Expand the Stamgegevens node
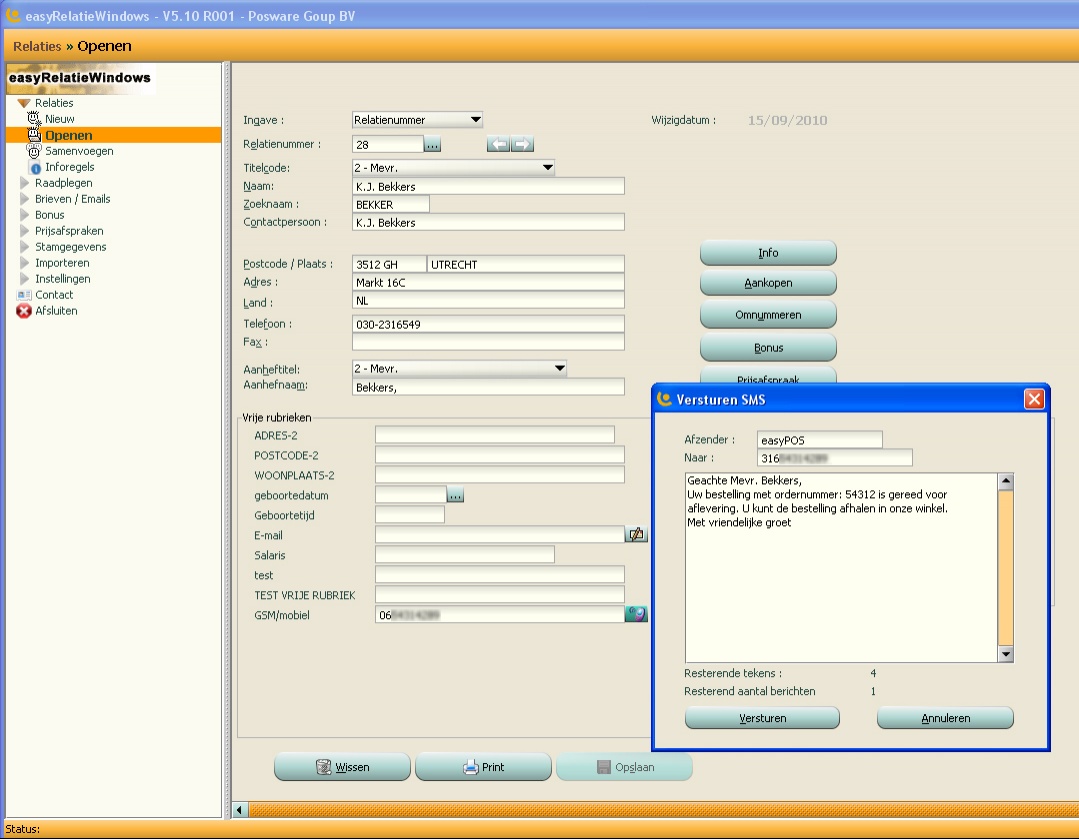This screenshot has width=1079, height=839. point(24,246)
